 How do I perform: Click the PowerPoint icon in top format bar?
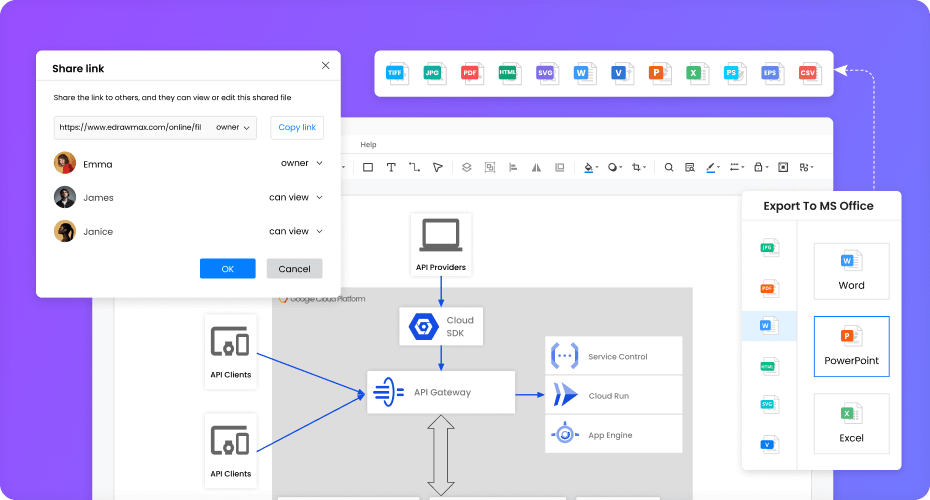(659, 74)
